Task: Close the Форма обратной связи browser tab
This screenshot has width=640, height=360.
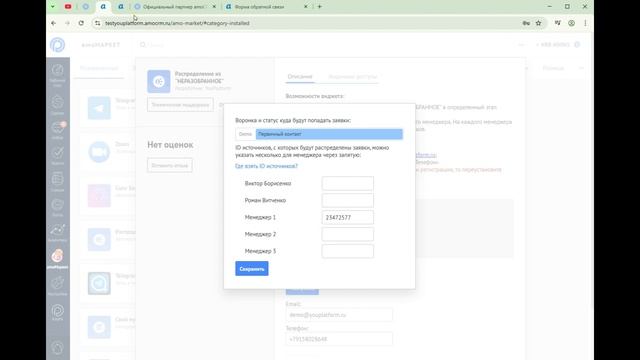Action: (x=306, y=7)
